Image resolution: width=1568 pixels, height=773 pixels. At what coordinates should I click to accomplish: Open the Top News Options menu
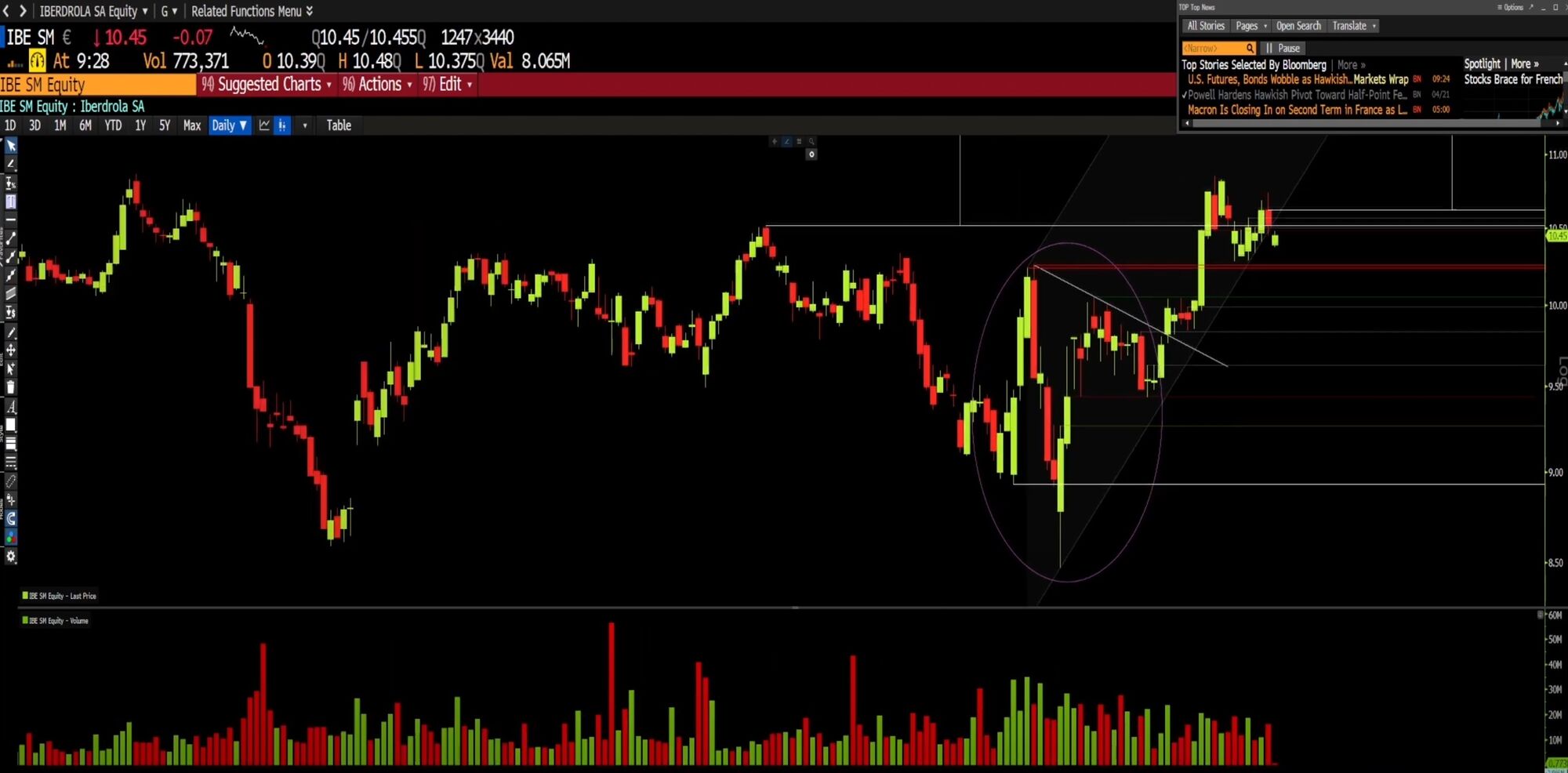coord(1510,7)
